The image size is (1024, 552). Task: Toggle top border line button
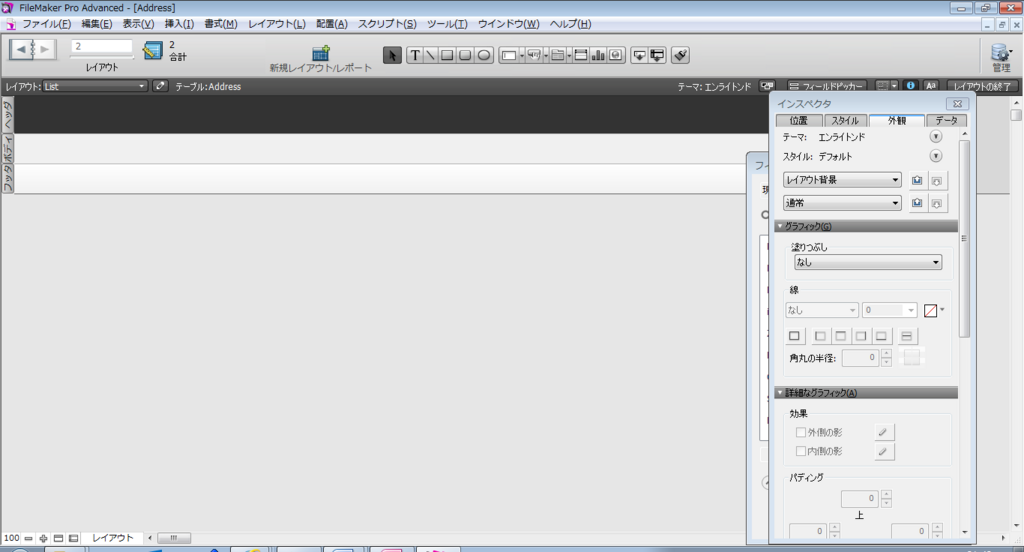point(840,336)
